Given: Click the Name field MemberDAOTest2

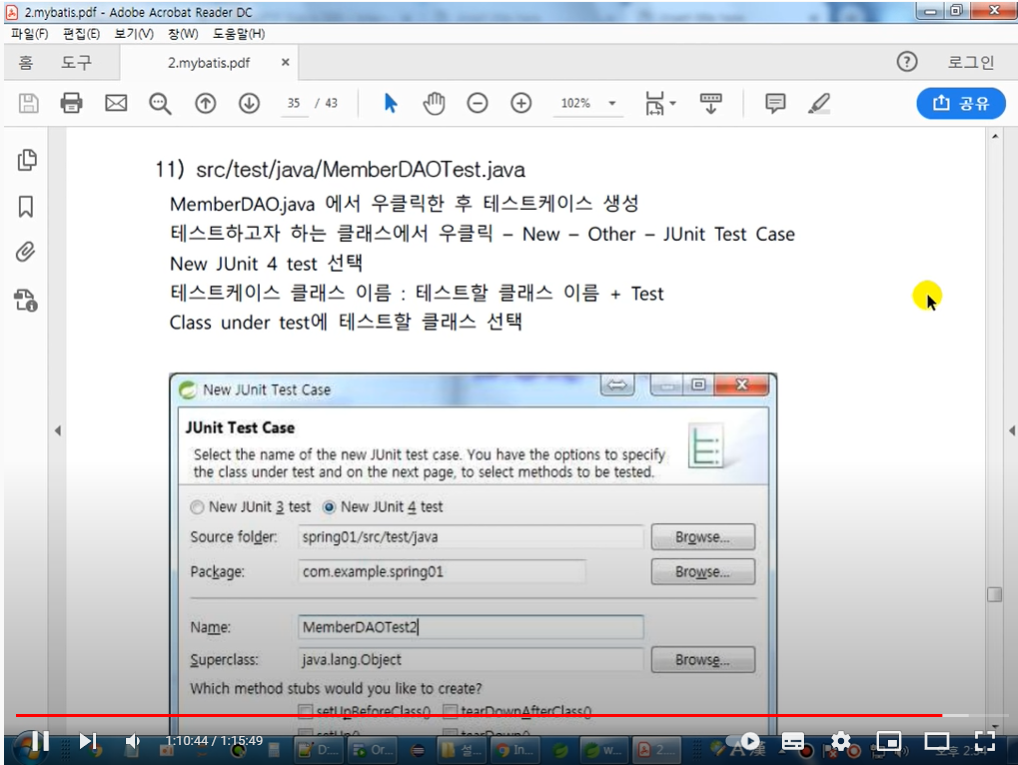Looking at the screenshot, I should 471,627.
